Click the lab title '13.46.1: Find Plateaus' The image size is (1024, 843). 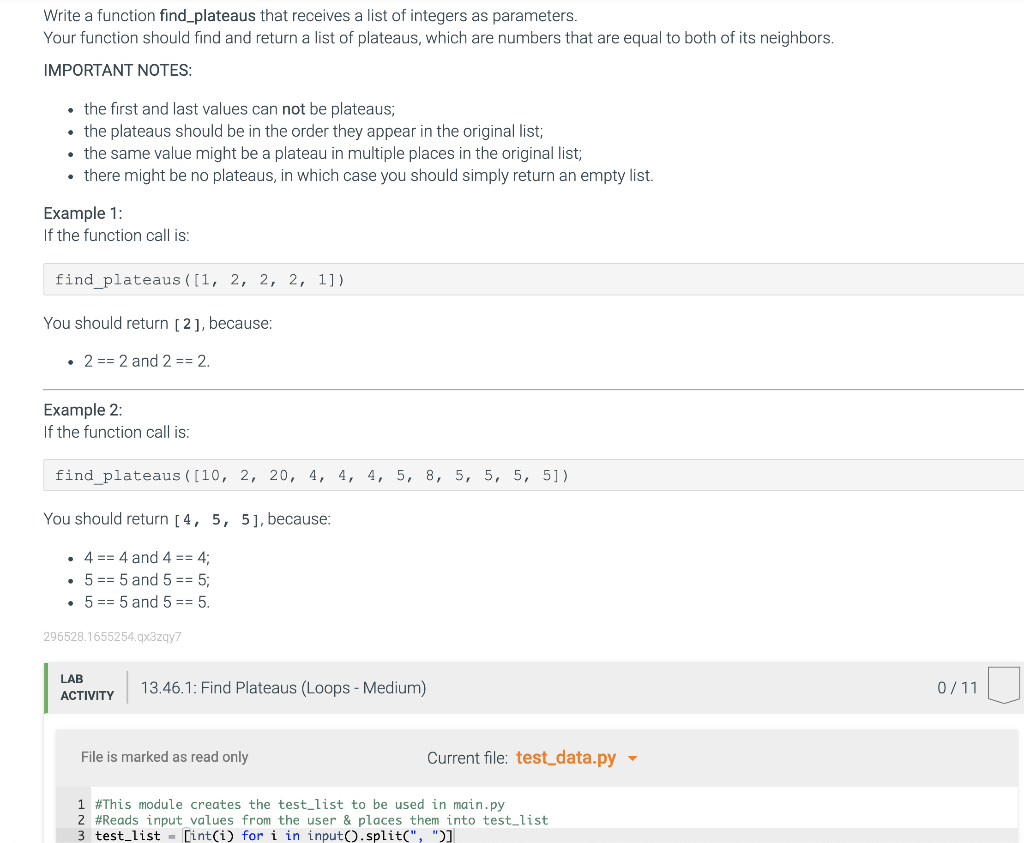[282, 687]
